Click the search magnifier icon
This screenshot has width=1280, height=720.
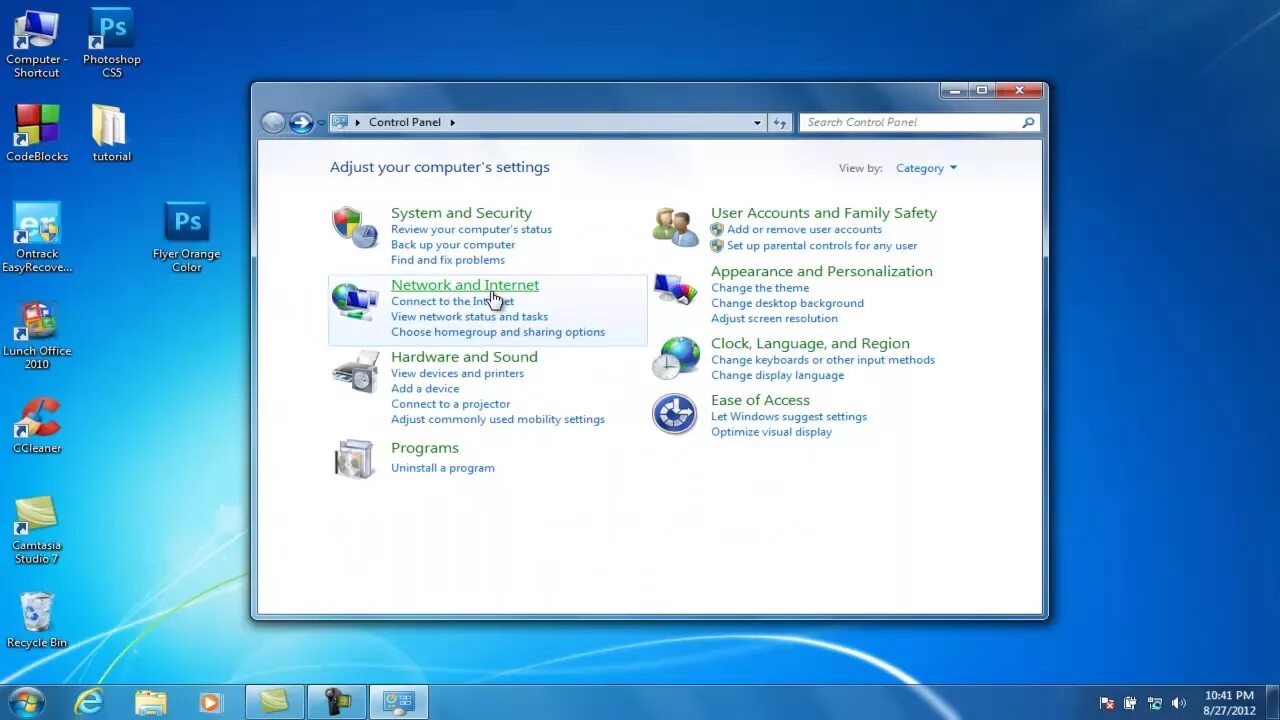click(x=1027, y=122)
